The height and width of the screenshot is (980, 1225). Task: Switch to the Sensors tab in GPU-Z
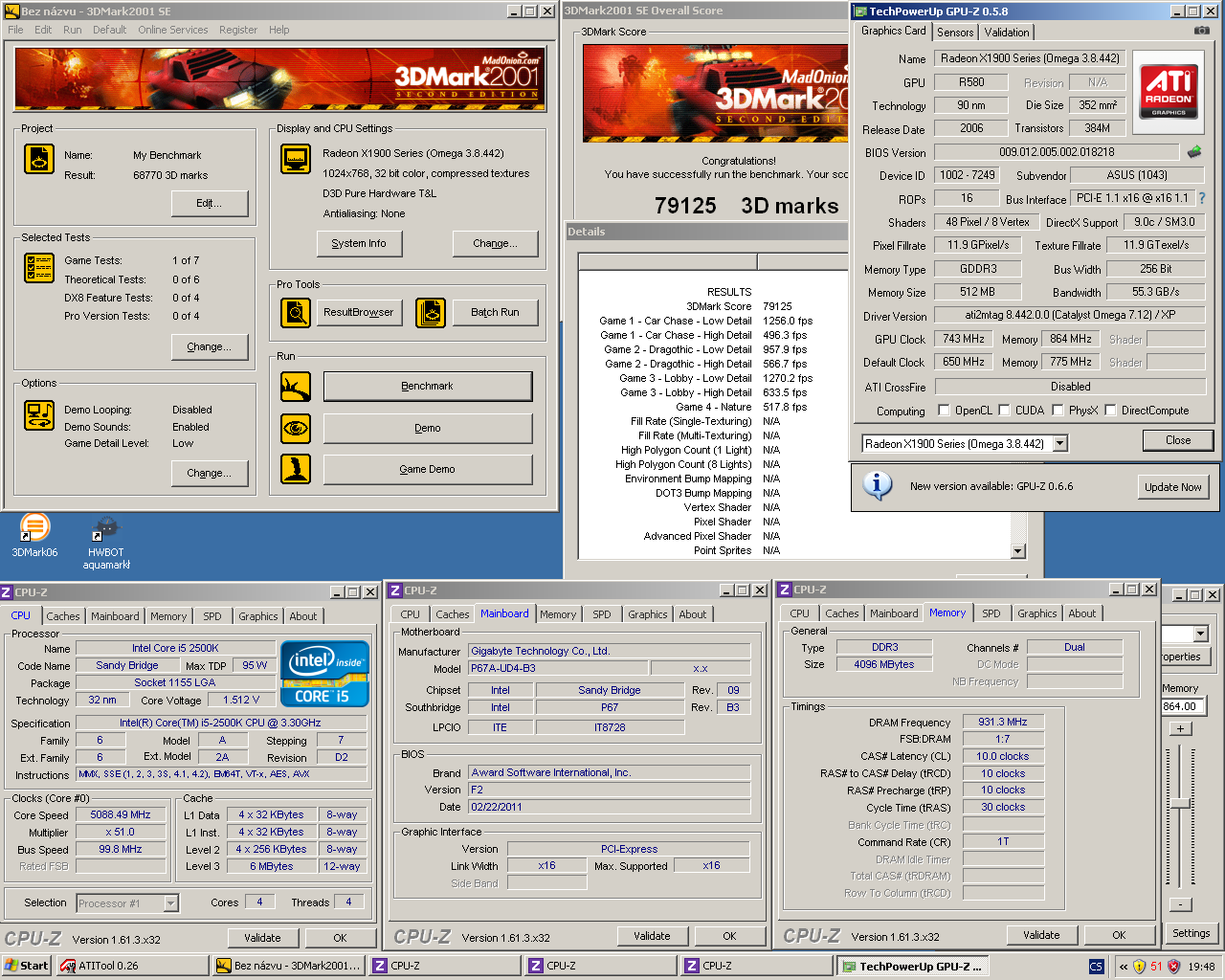coord(955,33)
